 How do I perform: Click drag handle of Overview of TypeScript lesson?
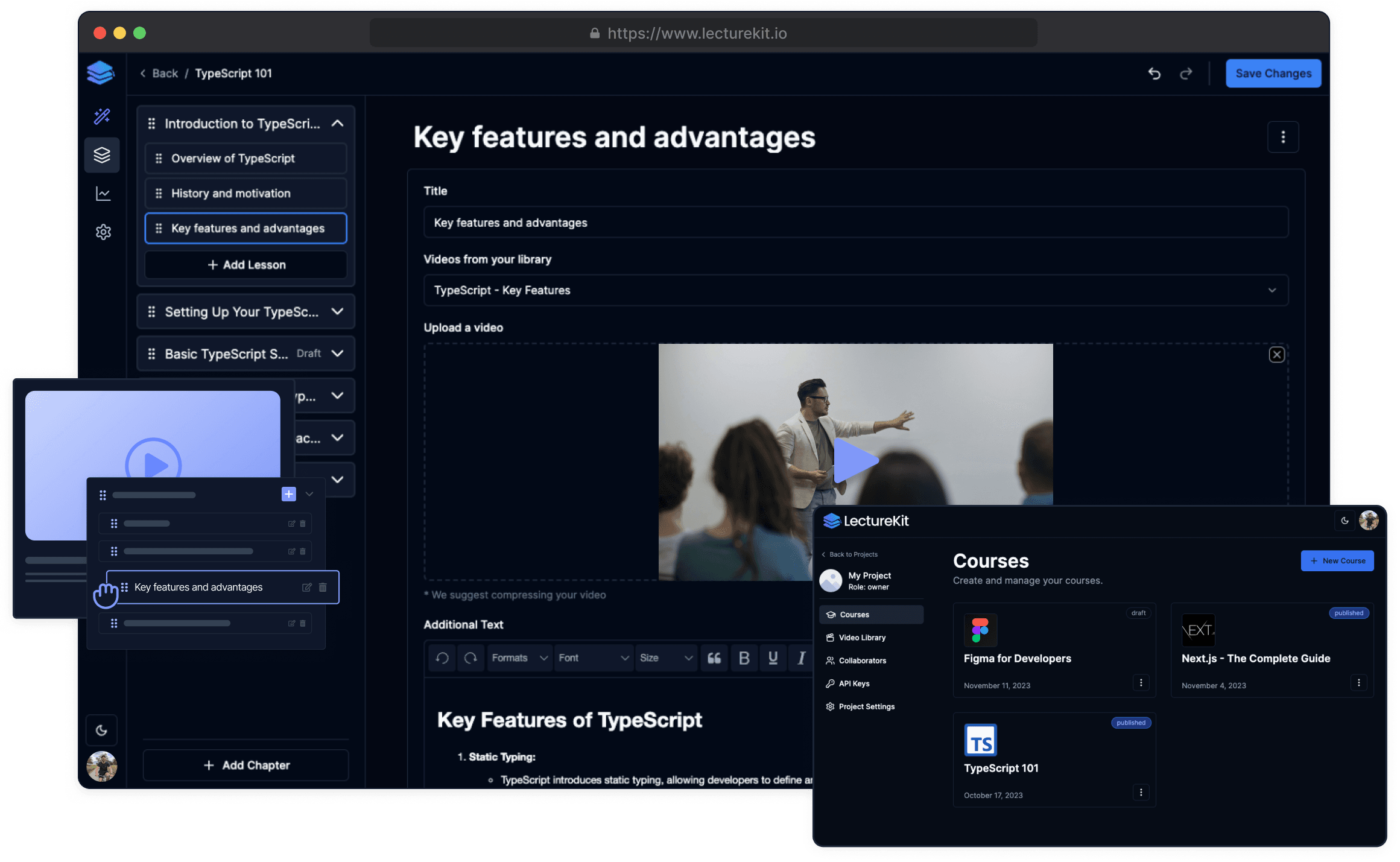[x=159, y=159]
